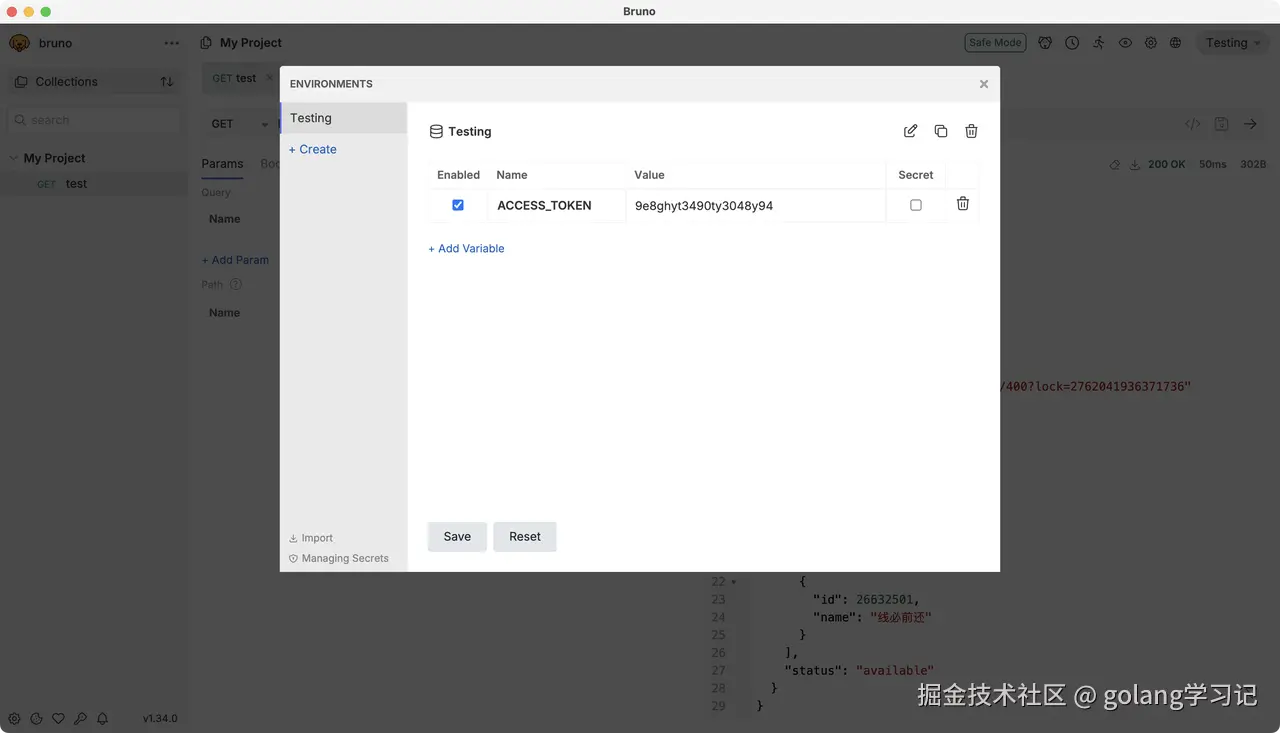The height and width of the screenshot is (733, 1280).
Task: Rename the Testing environment with pencil icon
Action: point(910,131)
